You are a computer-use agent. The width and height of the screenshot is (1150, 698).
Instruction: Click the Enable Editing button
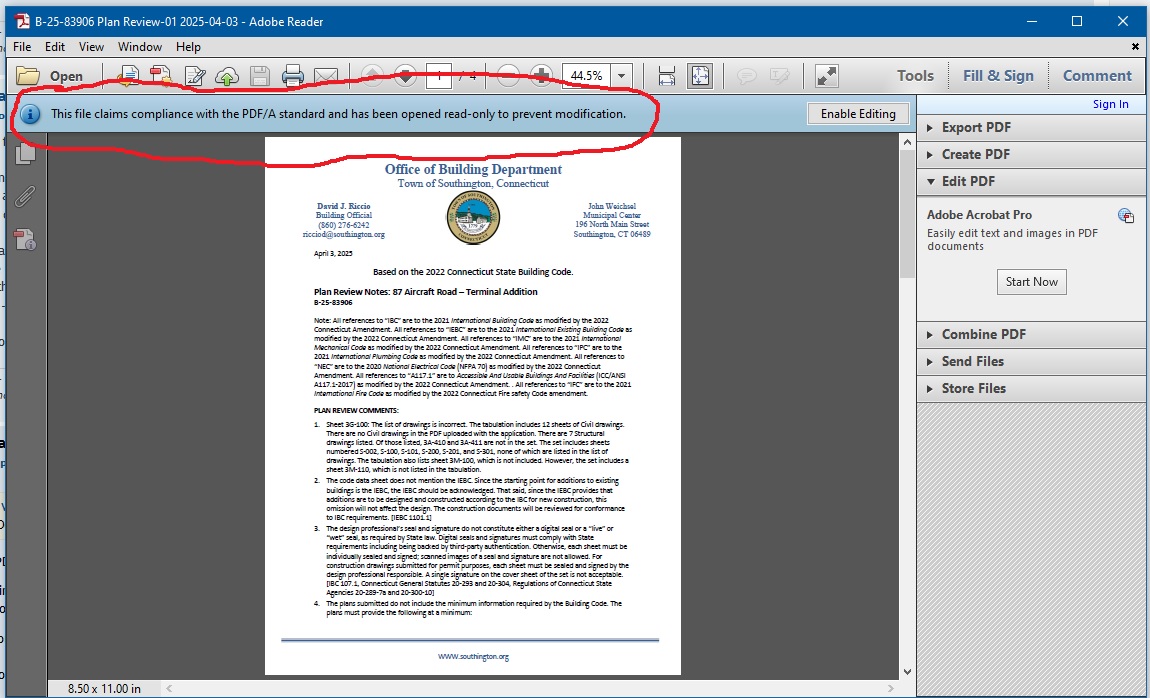click(x=857, y=114)
